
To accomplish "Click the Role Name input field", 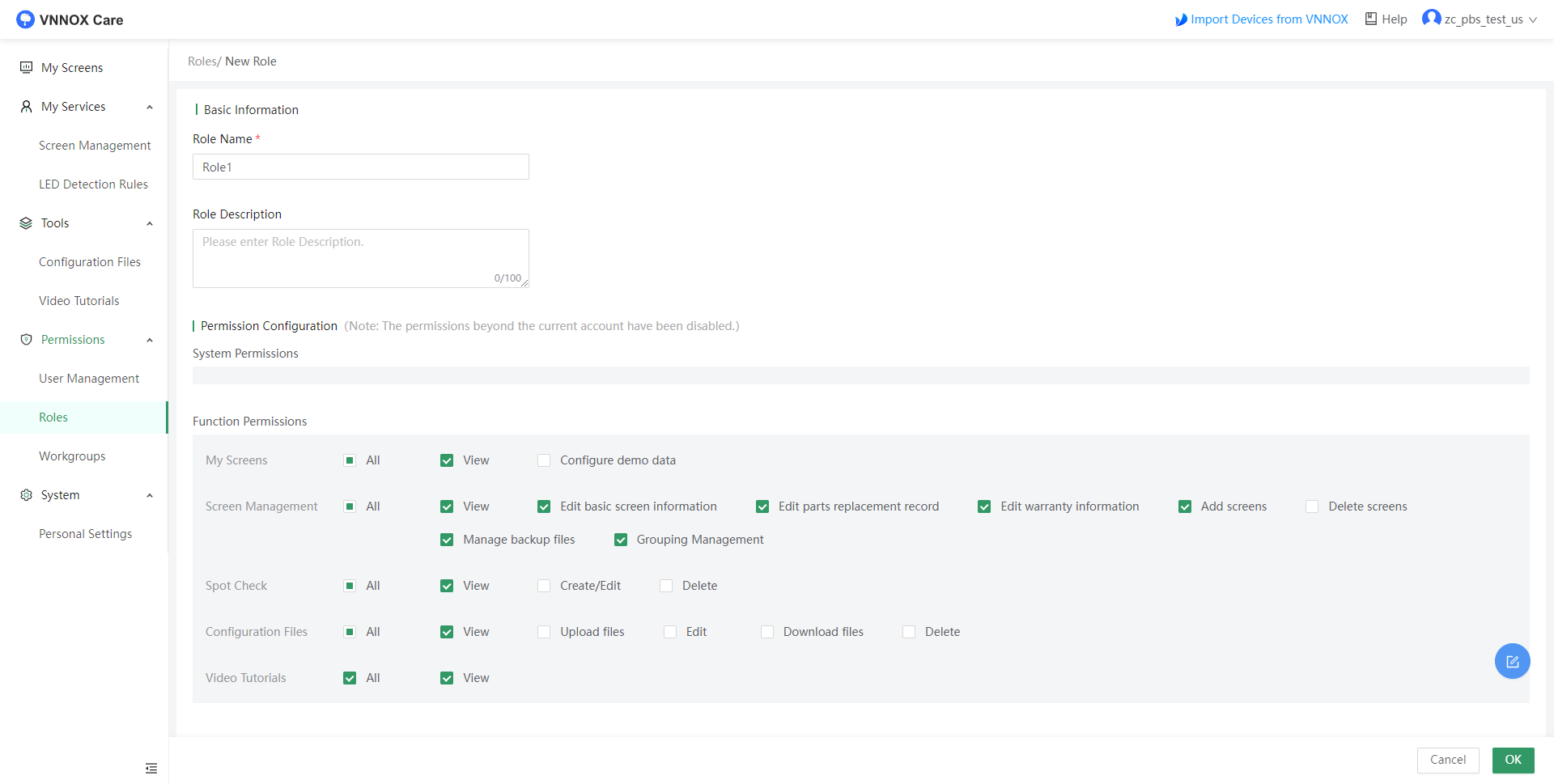I will [360, 167].
